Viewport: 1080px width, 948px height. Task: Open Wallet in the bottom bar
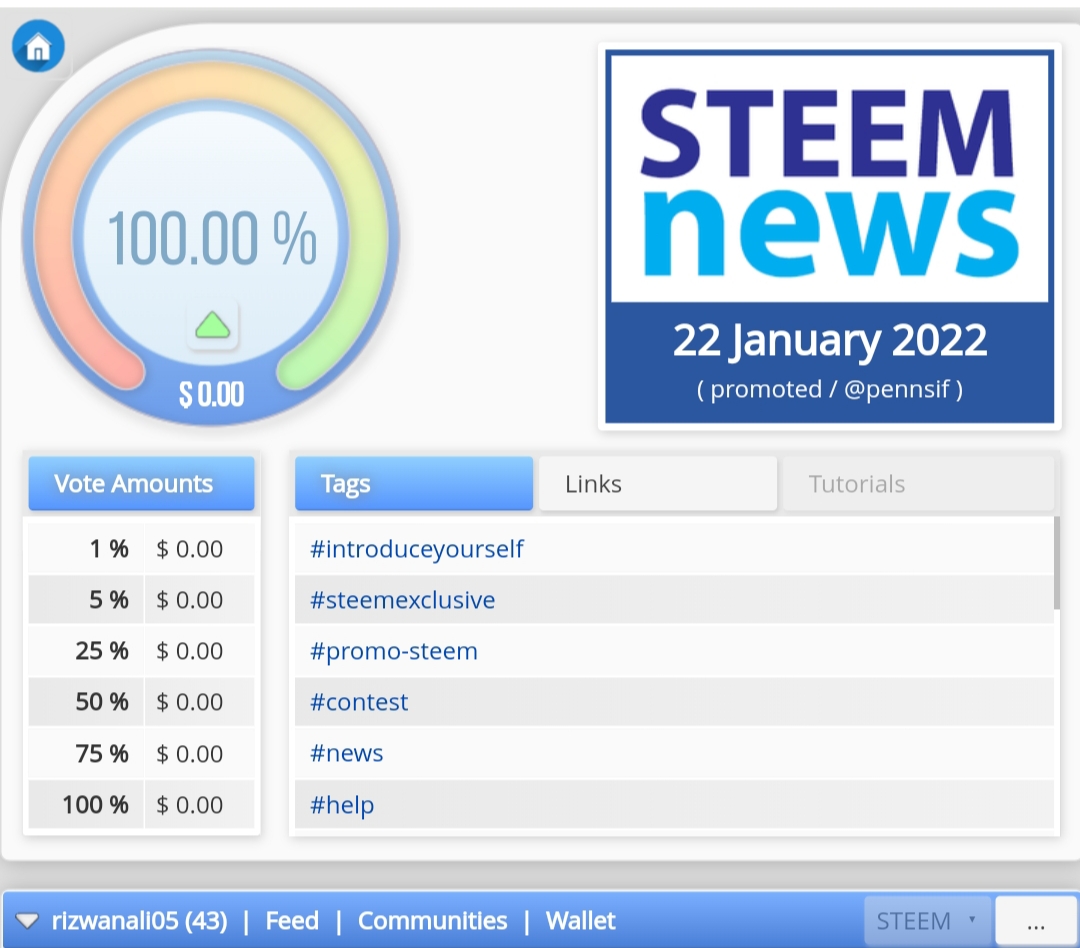(580, 920)
